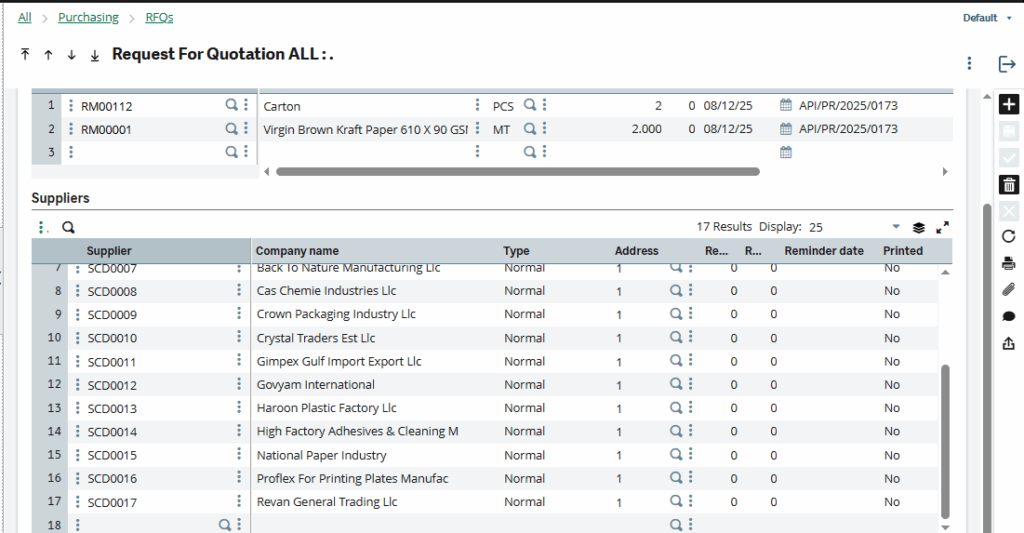
Task: Expand the Display 25 rows dropdown
Action: click(896, 227)
